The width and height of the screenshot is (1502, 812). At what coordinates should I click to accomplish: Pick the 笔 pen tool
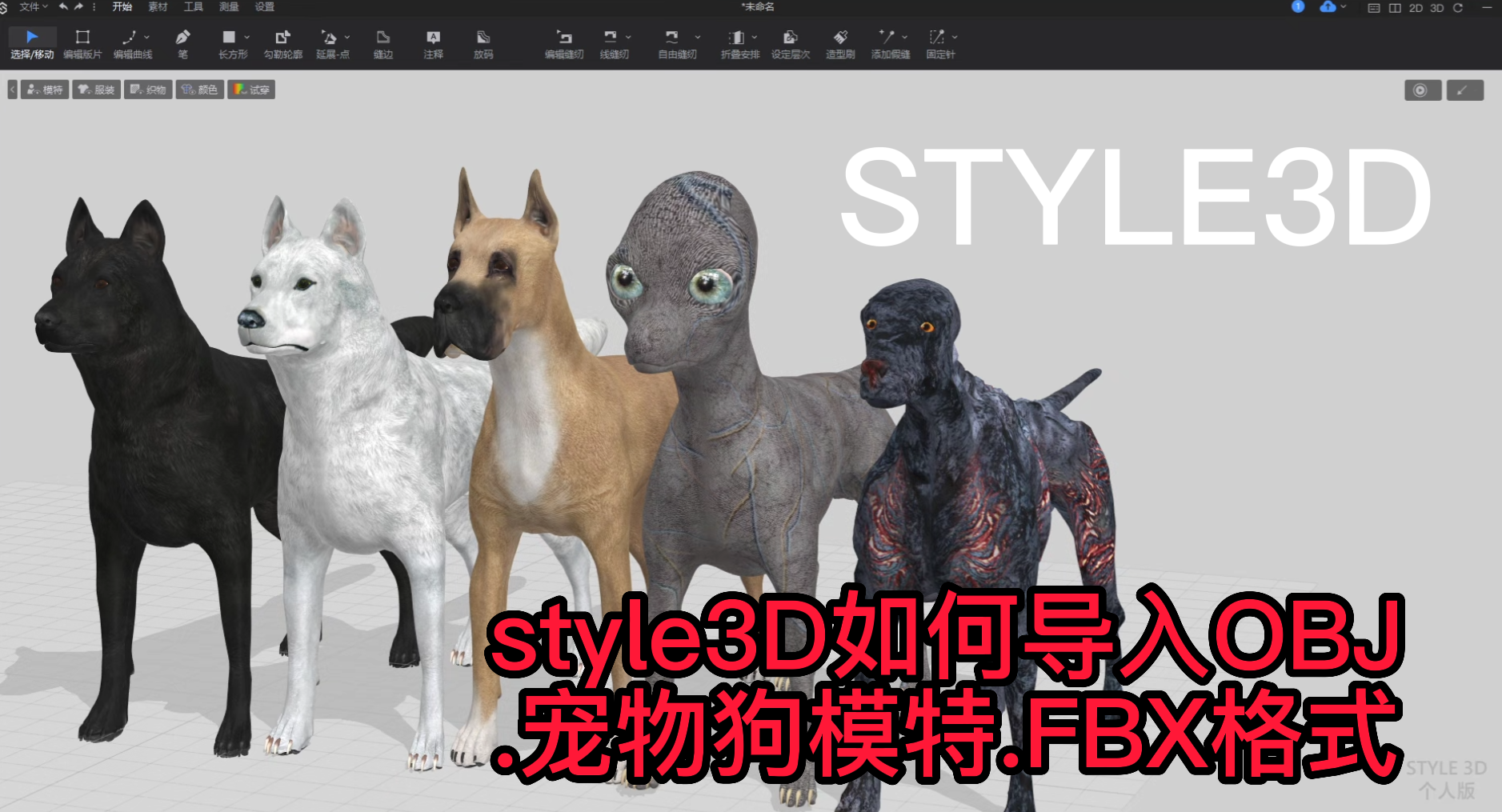[x=182, y=44]
